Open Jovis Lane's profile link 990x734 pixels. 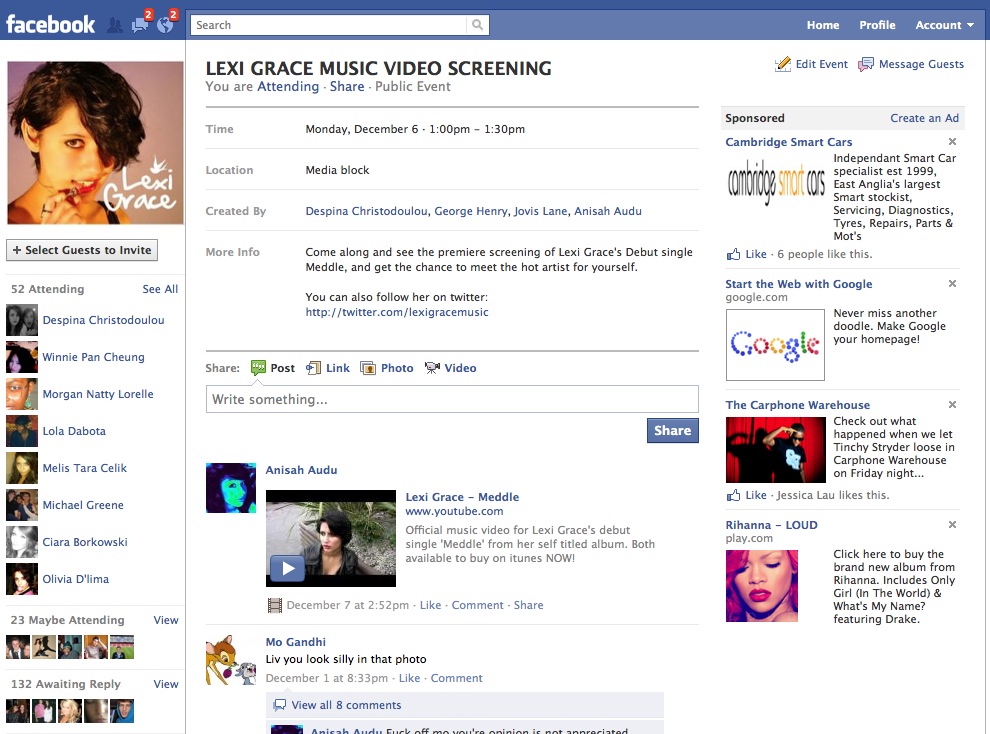tap(540, 211)
